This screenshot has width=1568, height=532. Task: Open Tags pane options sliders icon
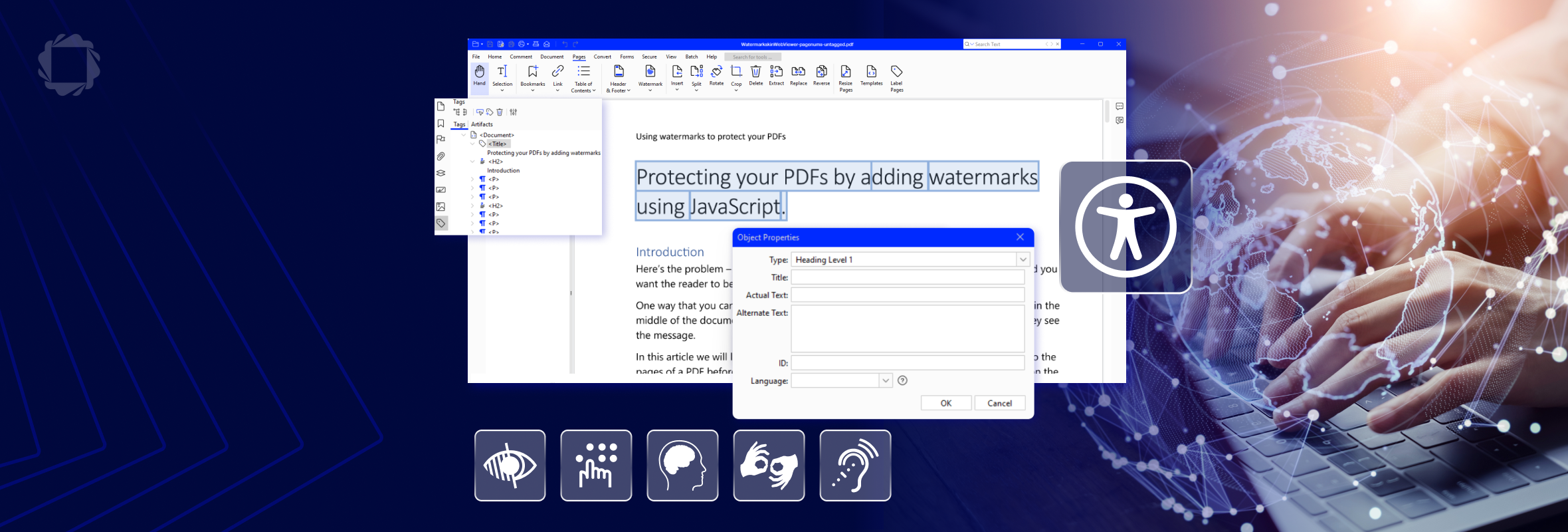514,112
